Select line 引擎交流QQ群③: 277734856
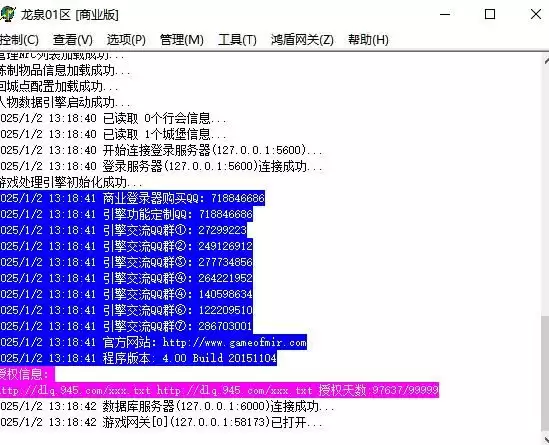 click(x=126, y=263)
